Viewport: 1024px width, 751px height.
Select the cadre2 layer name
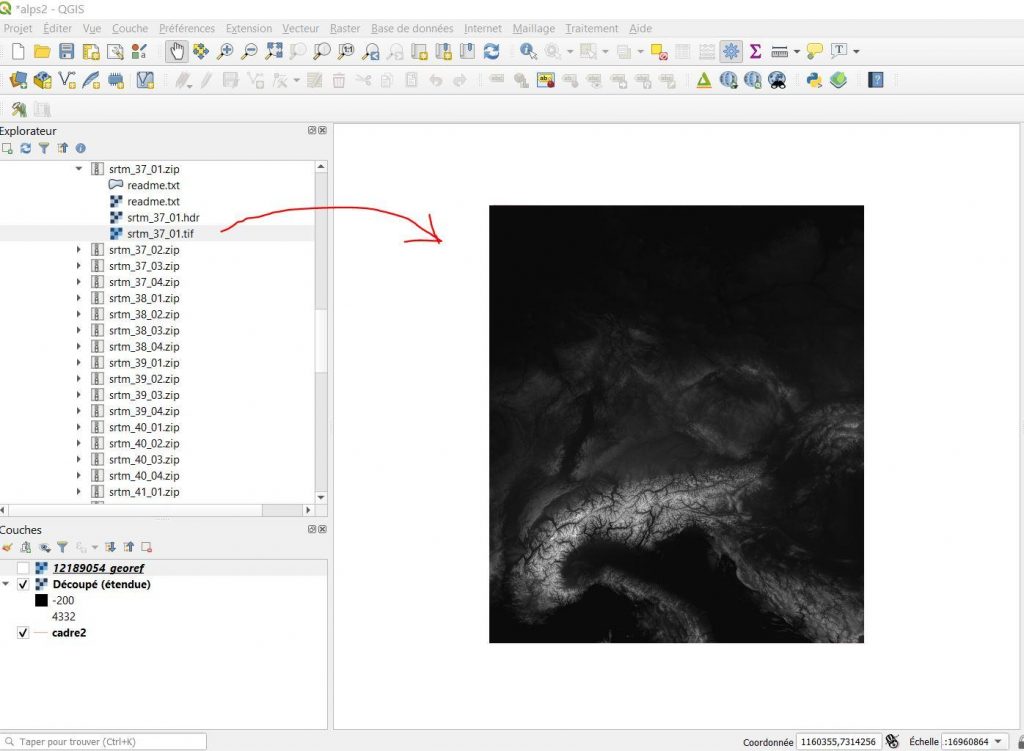point(69,633)
